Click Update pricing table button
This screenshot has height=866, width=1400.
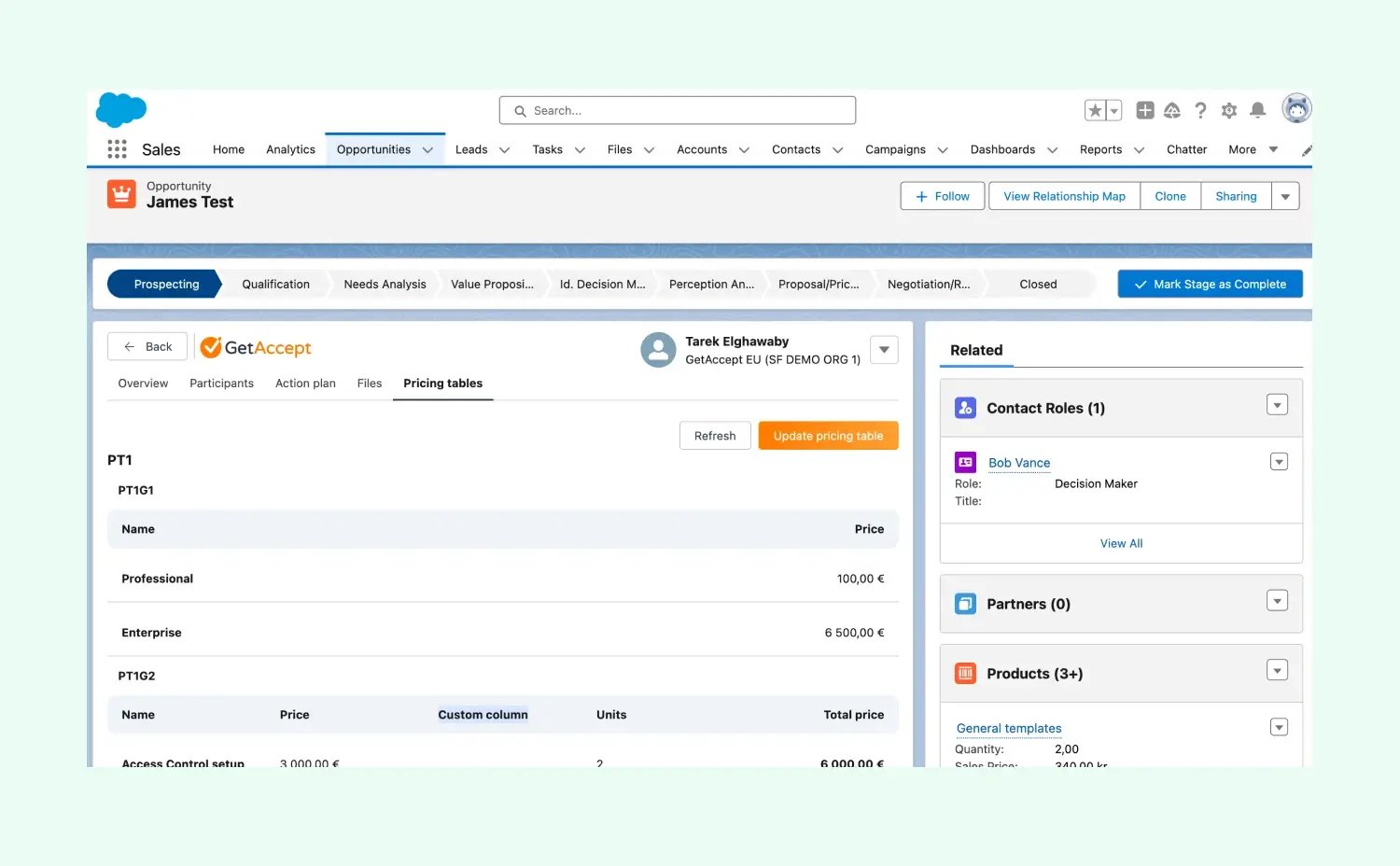828,436
